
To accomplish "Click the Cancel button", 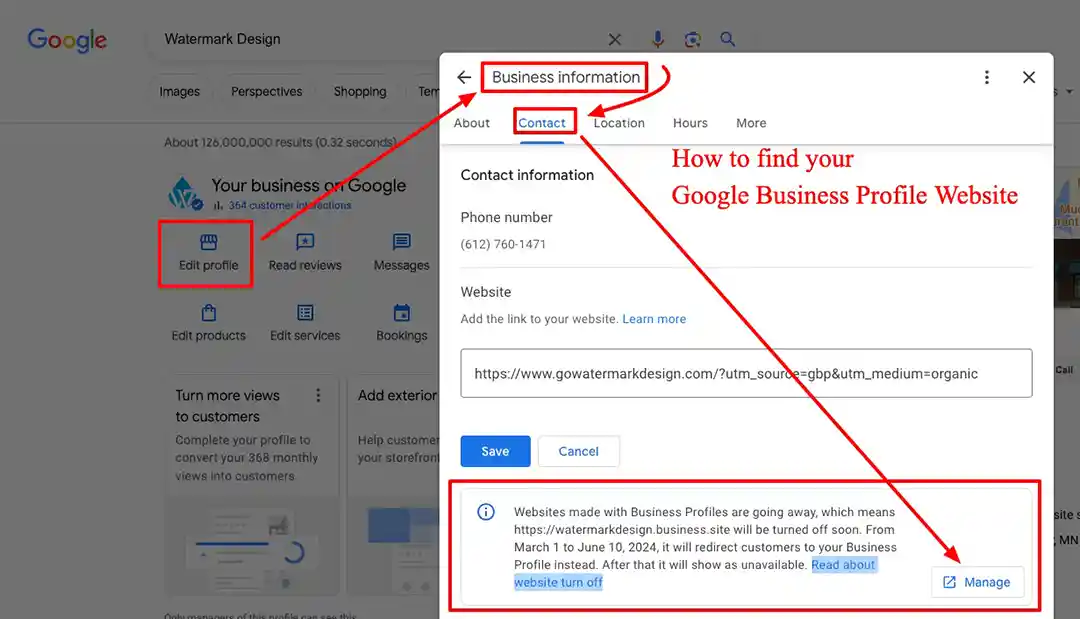I will click(579, 451).
